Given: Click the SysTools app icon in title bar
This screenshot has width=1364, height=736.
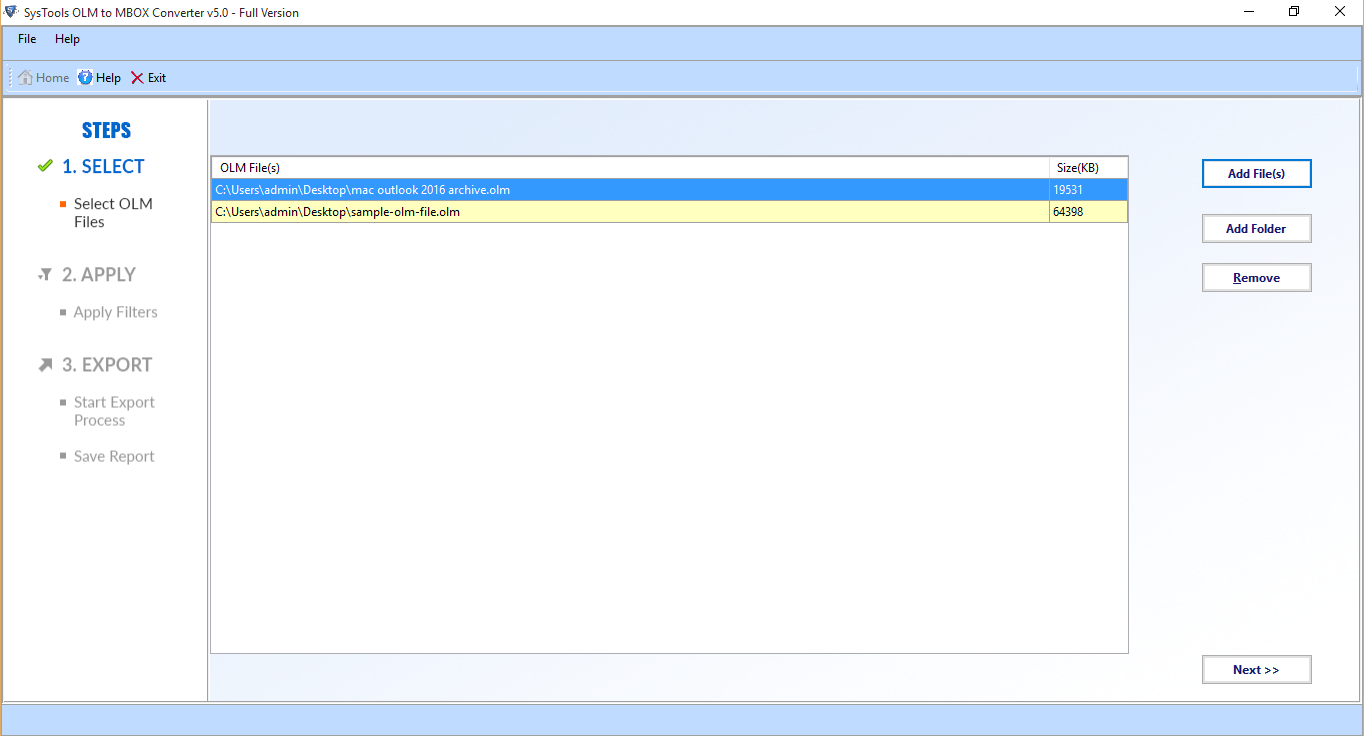Looking at the screenshot, I should 11,12.
